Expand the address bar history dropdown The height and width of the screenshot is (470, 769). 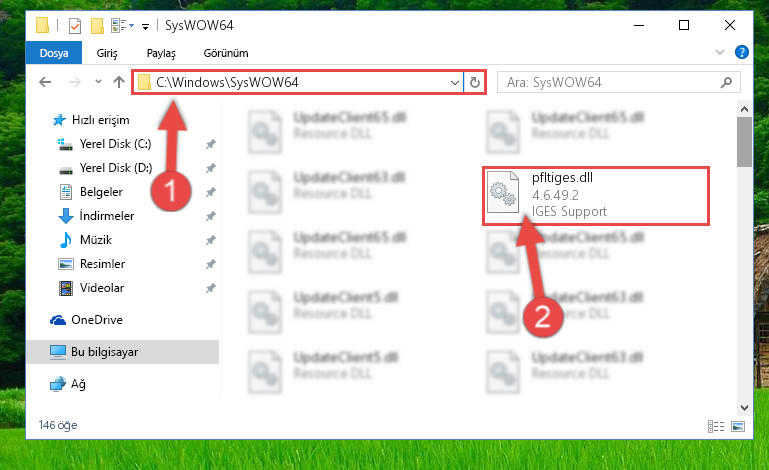455,82
